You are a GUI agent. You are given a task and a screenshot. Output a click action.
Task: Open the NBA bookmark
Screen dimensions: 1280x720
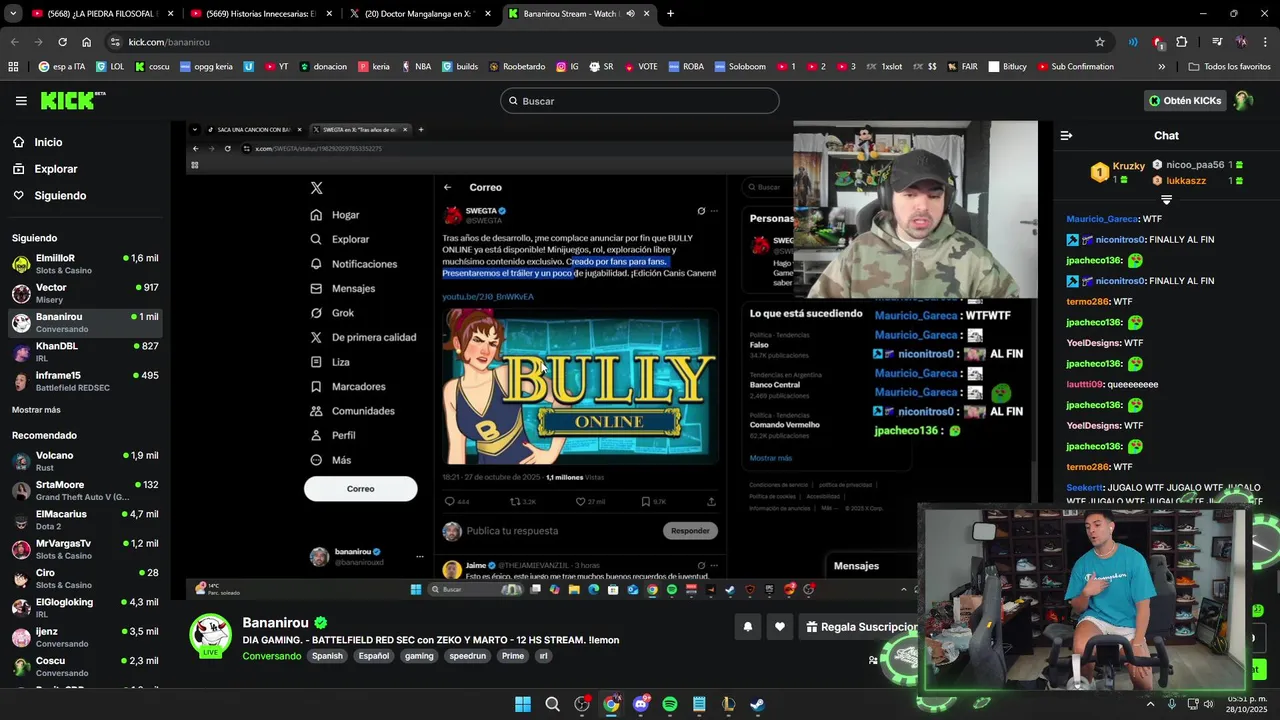(416, 67)
